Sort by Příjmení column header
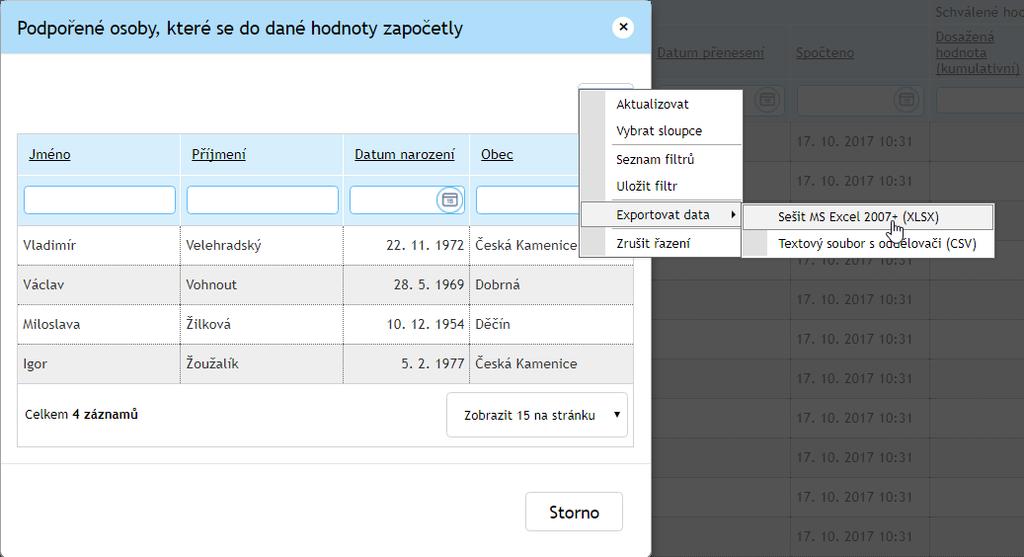Screen dimensions: 1024x557 point(219,155)
